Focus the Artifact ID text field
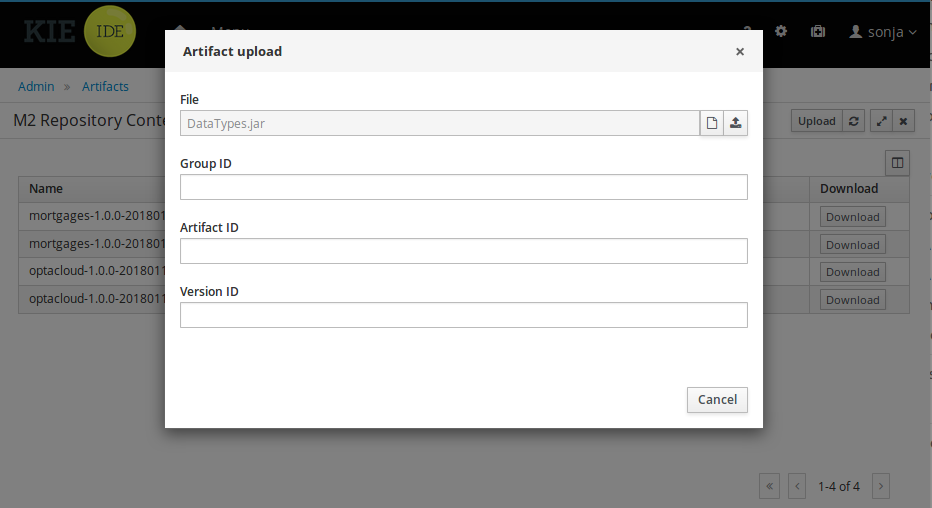This screenshot has width=932, height=508. pyautogui.click(x=463, y=251)
